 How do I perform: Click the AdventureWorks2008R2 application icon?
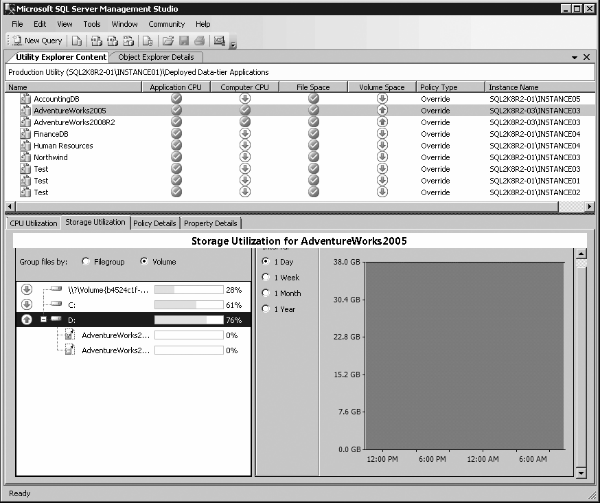25,122
